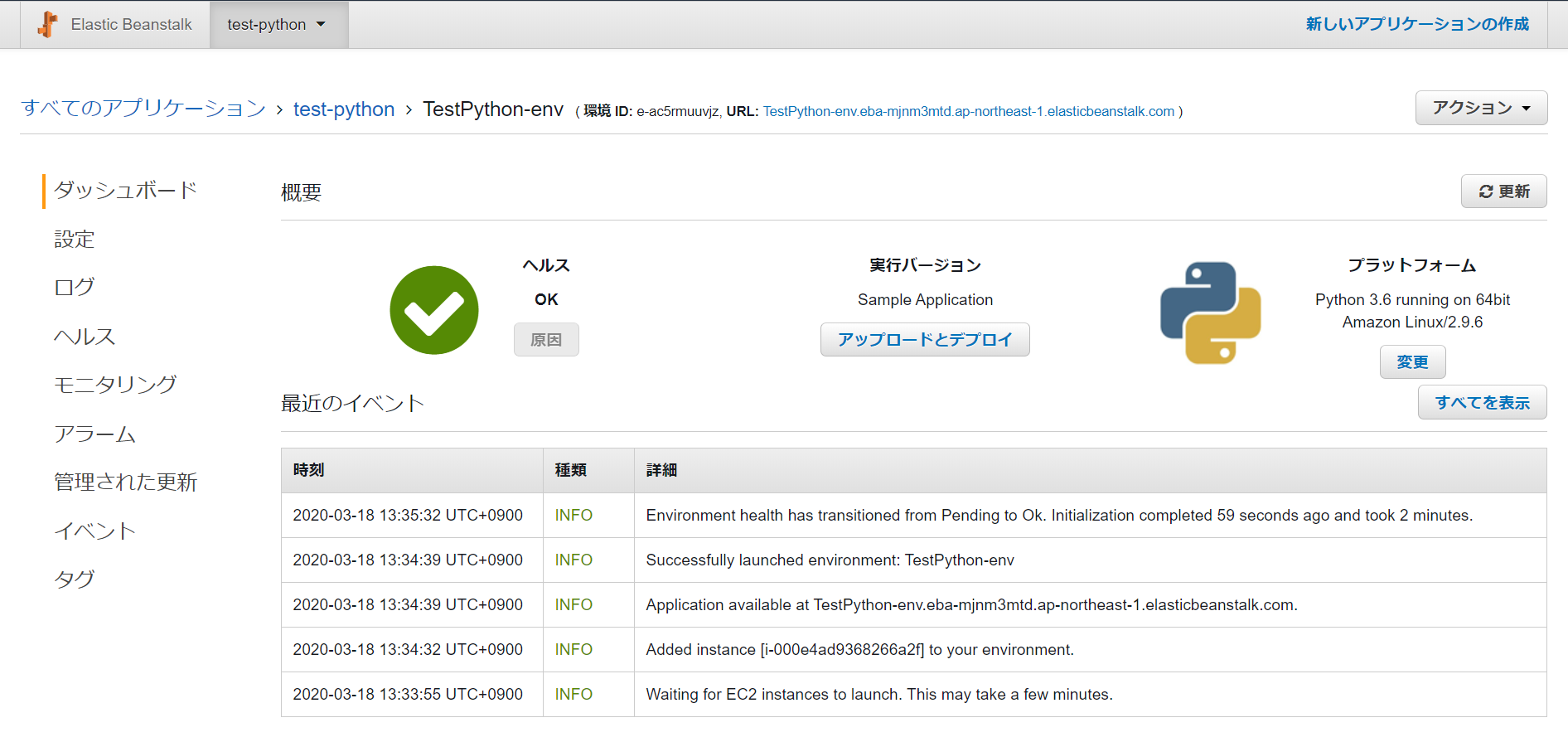
Task: Open the TestPython-env environment URL
Action: (x=969, y=111)
